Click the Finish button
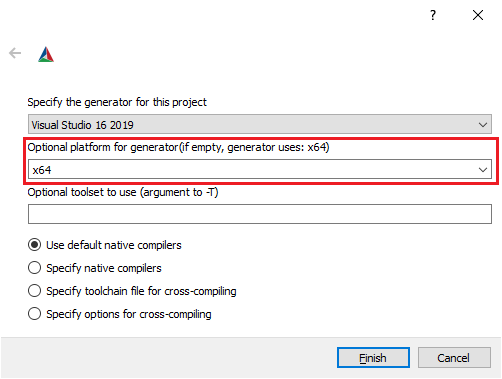 [373, 358]
